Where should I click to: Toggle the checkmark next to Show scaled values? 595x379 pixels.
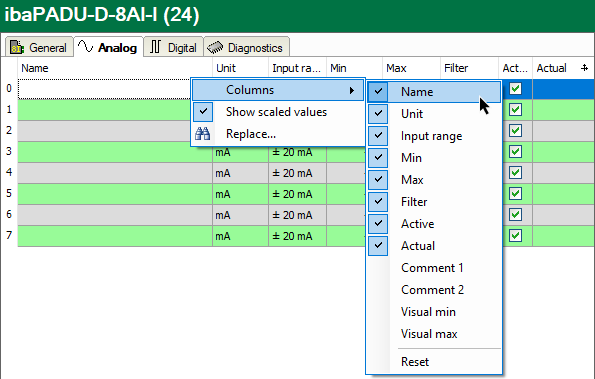click(203, 112)
